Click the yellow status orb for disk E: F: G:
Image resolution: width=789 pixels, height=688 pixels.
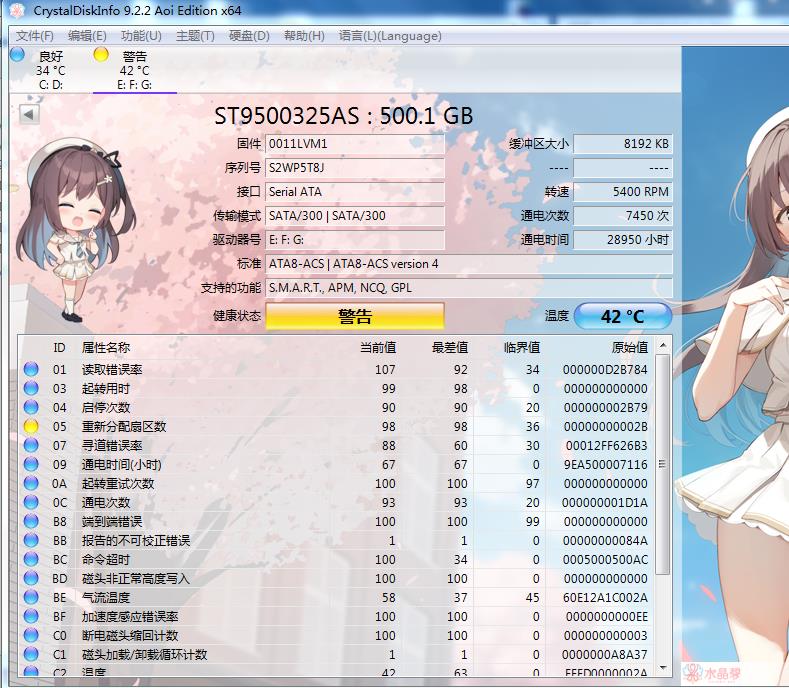(x=101, y=54)
